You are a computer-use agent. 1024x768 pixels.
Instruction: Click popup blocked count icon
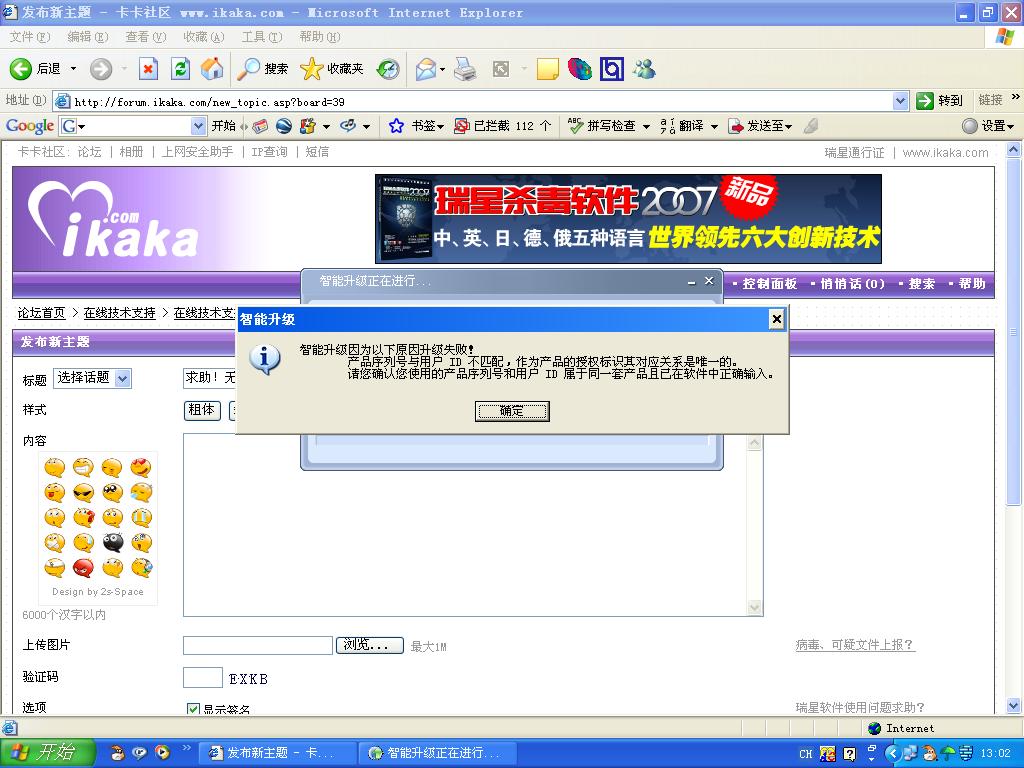[461, 125]
